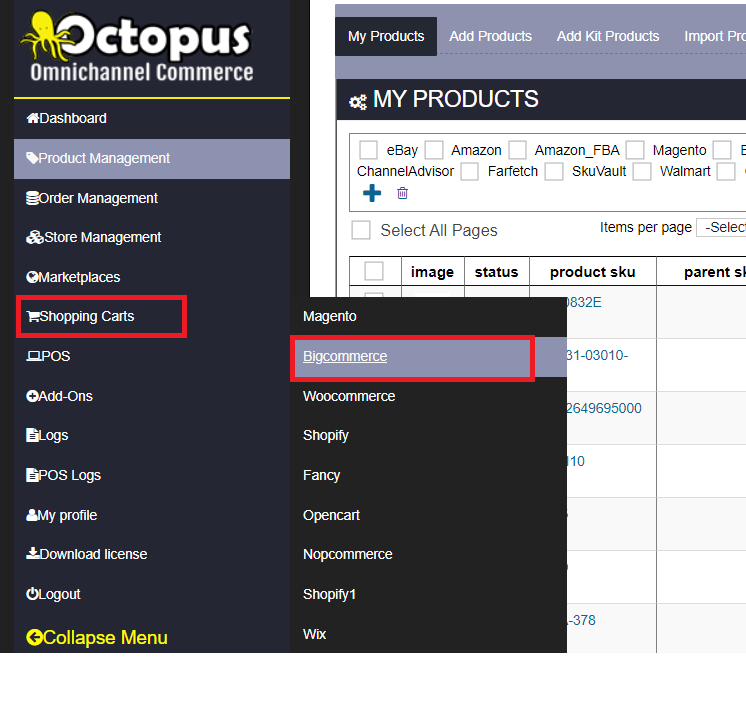Choose Shopify from the submenu

[428, 435]
